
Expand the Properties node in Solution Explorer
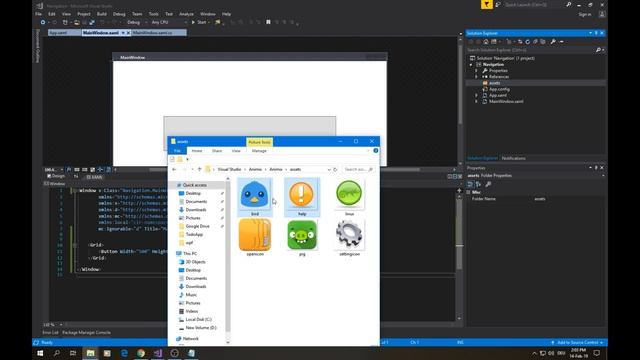[476, 71]
